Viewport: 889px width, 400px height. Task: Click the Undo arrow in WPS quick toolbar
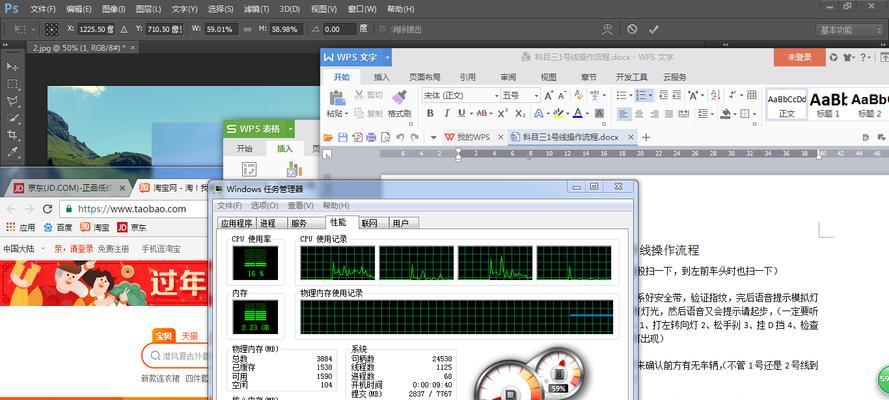tap(400, 137)
